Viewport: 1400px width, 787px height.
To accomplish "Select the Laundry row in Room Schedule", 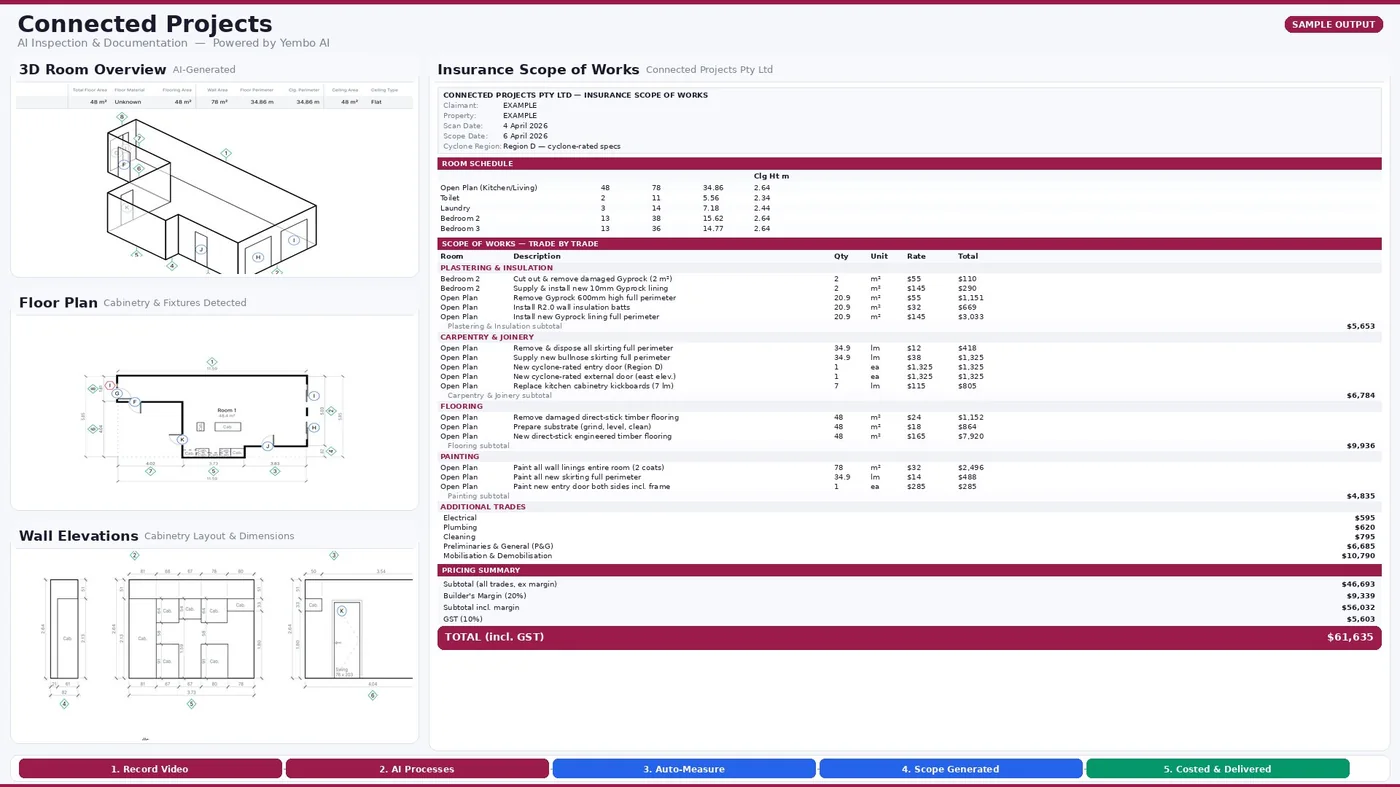I will [909, 208].
